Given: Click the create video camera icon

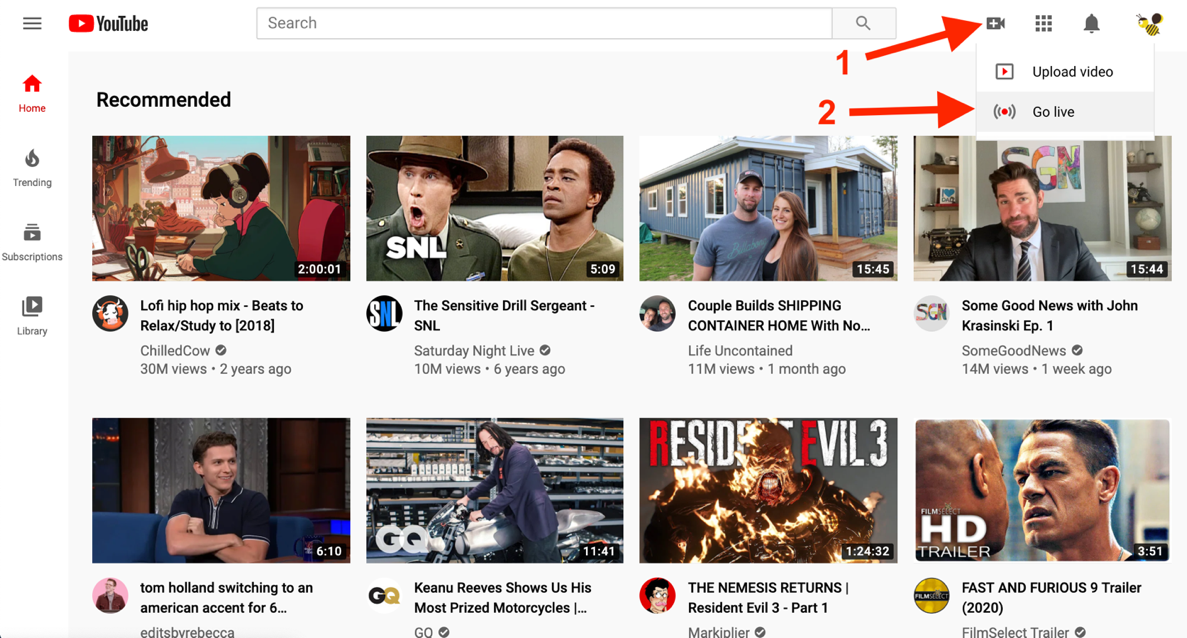Looking at the screenshot, I should coord(996,23).
